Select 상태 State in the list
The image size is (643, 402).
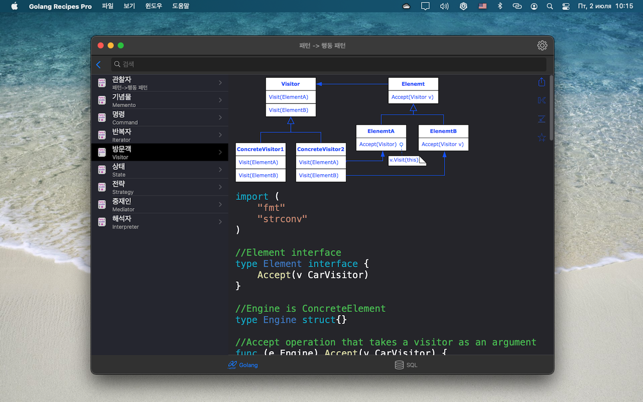tap(160, 170)
